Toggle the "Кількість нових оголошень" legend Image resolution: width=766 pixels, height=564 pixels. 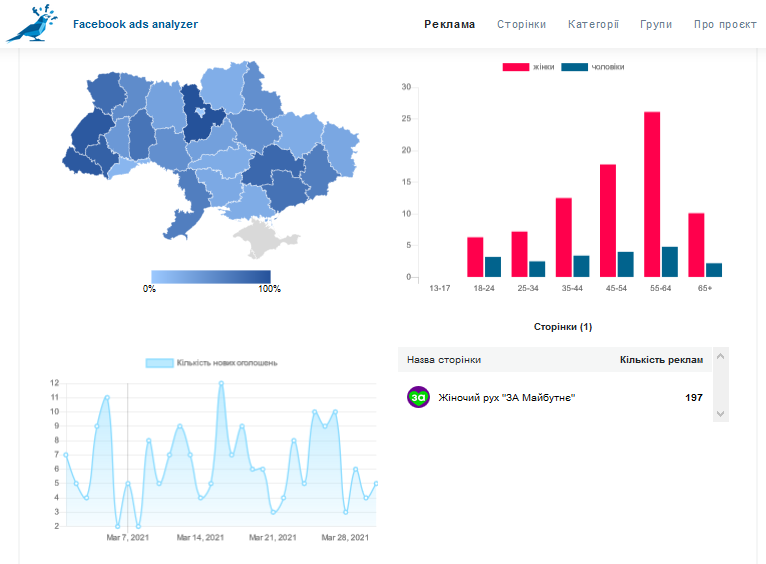tap(211, 363)
